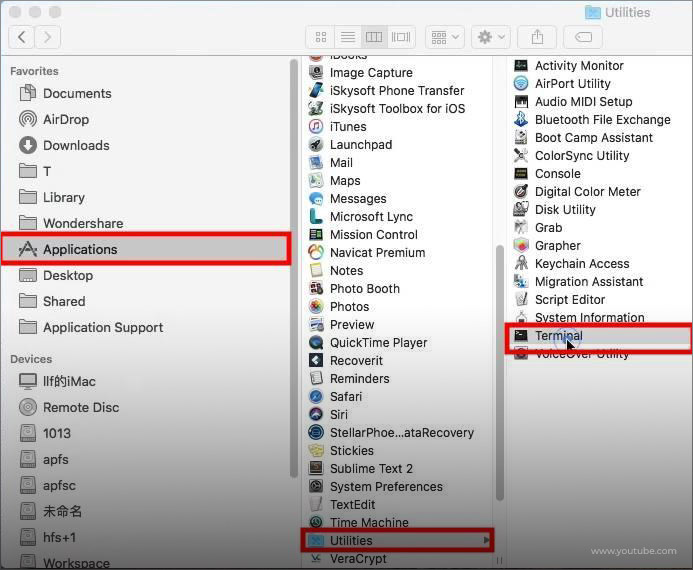Switch to icon view in toolbar
This screenshot has height=570, width=693.
click(321, 37)
